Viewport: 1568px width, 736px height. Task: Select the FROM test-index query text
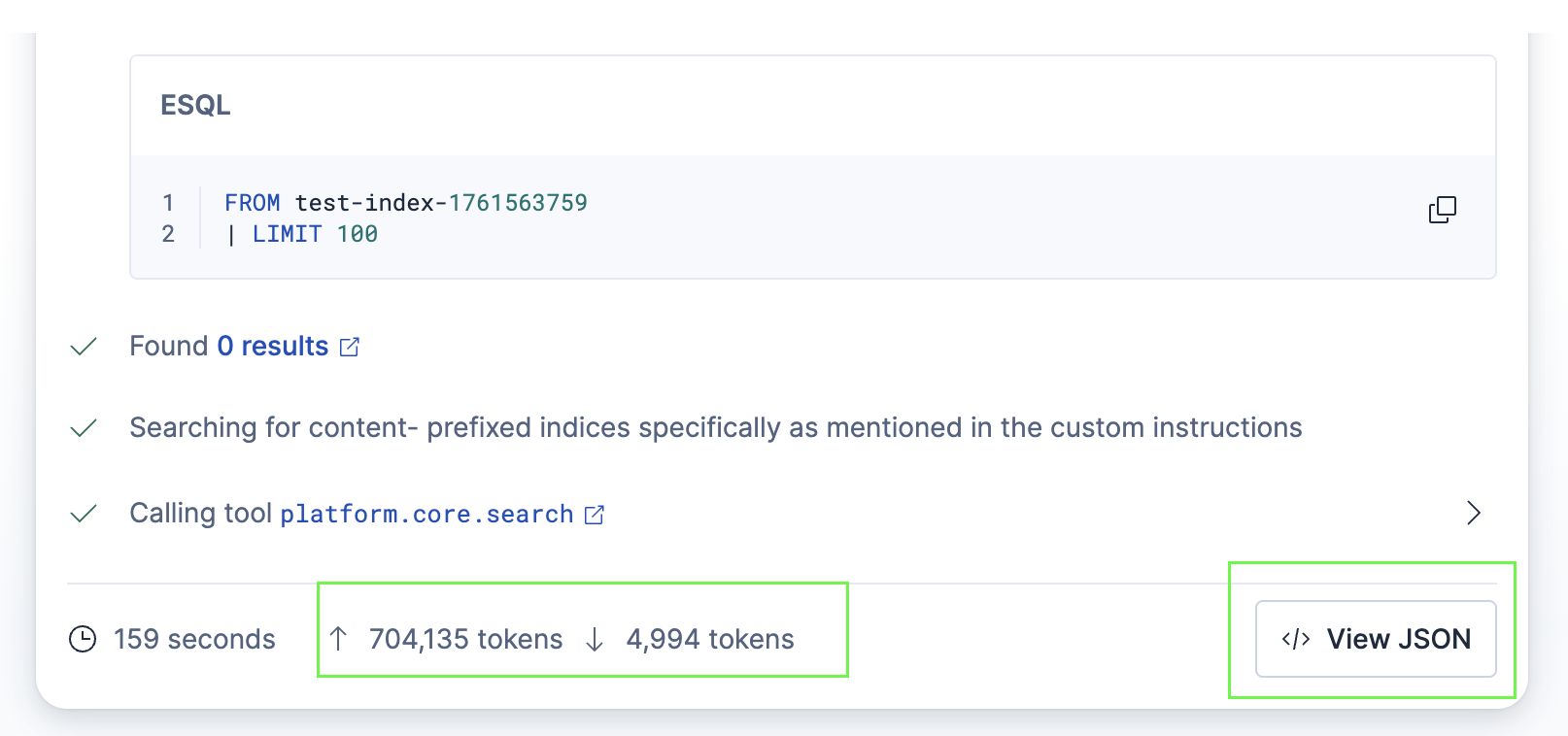click(404, 202)
